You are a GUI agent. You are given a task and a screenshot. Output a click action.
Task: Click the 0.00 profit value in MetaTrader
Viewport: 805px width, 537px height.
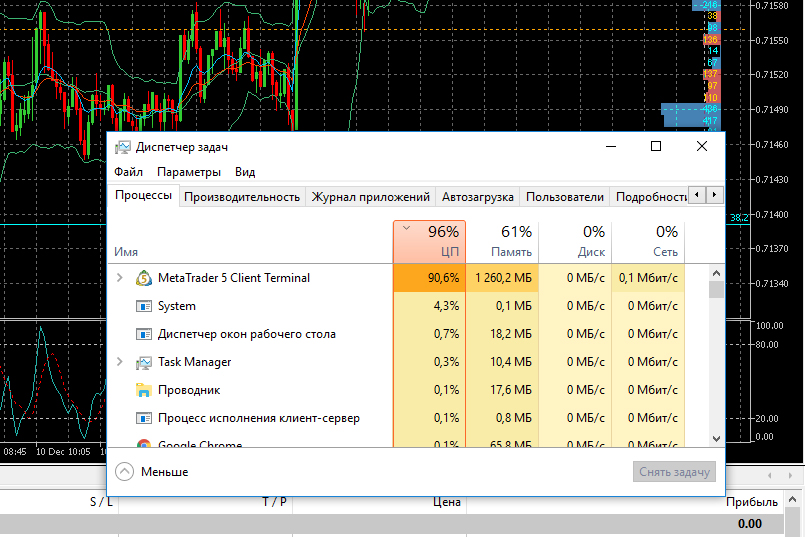pos(750,524)
